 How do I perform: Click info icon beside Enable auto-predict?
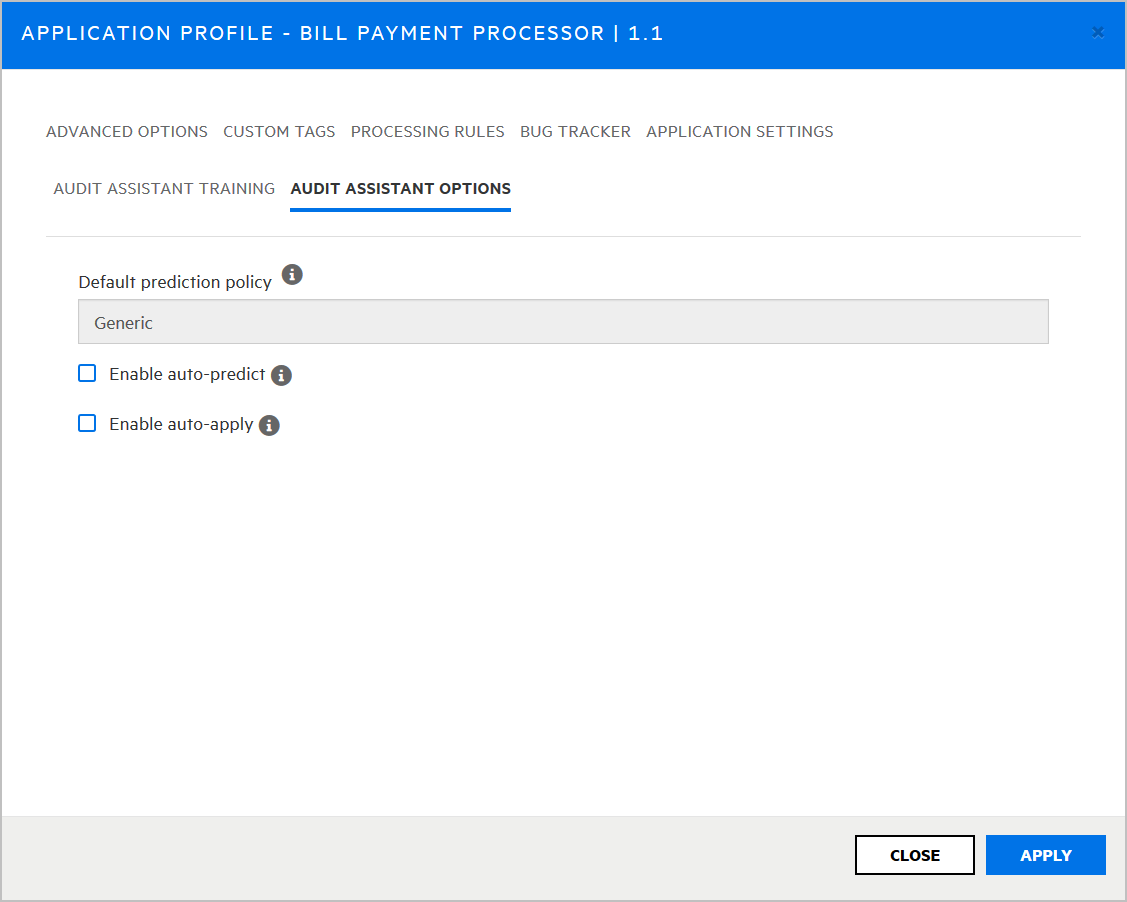281,376
